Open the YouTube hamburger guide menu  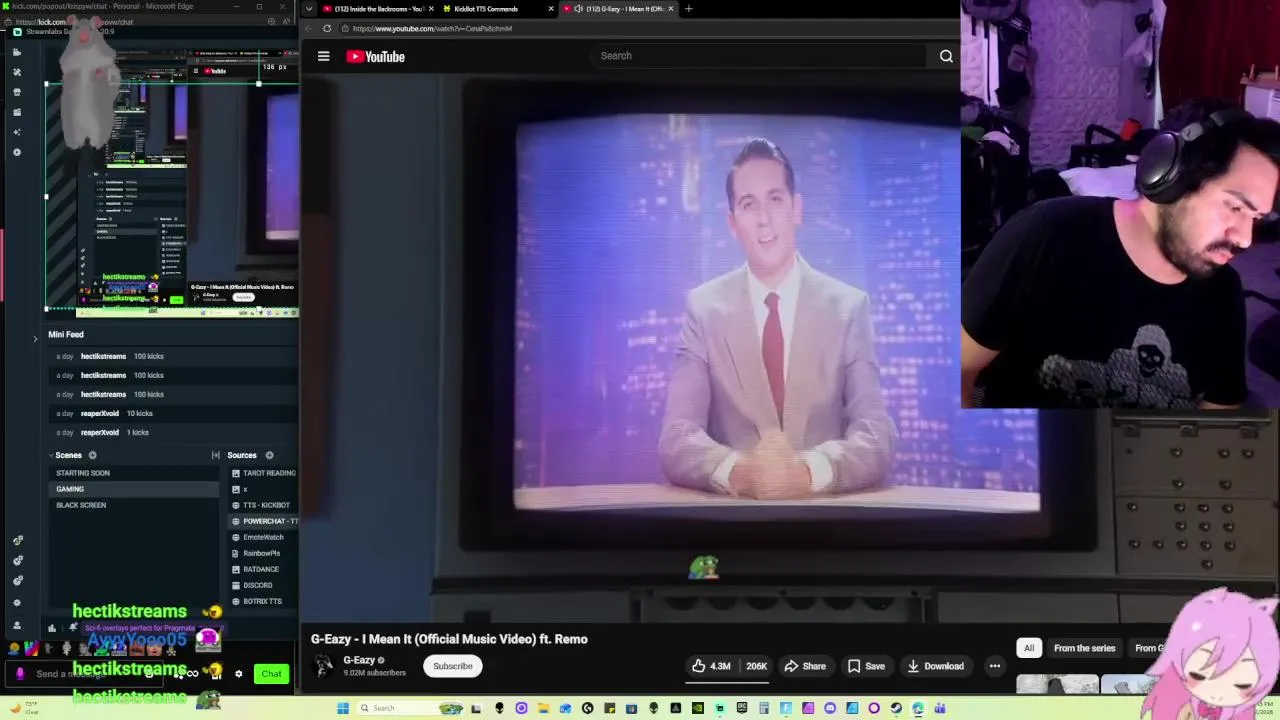point(323,56)
